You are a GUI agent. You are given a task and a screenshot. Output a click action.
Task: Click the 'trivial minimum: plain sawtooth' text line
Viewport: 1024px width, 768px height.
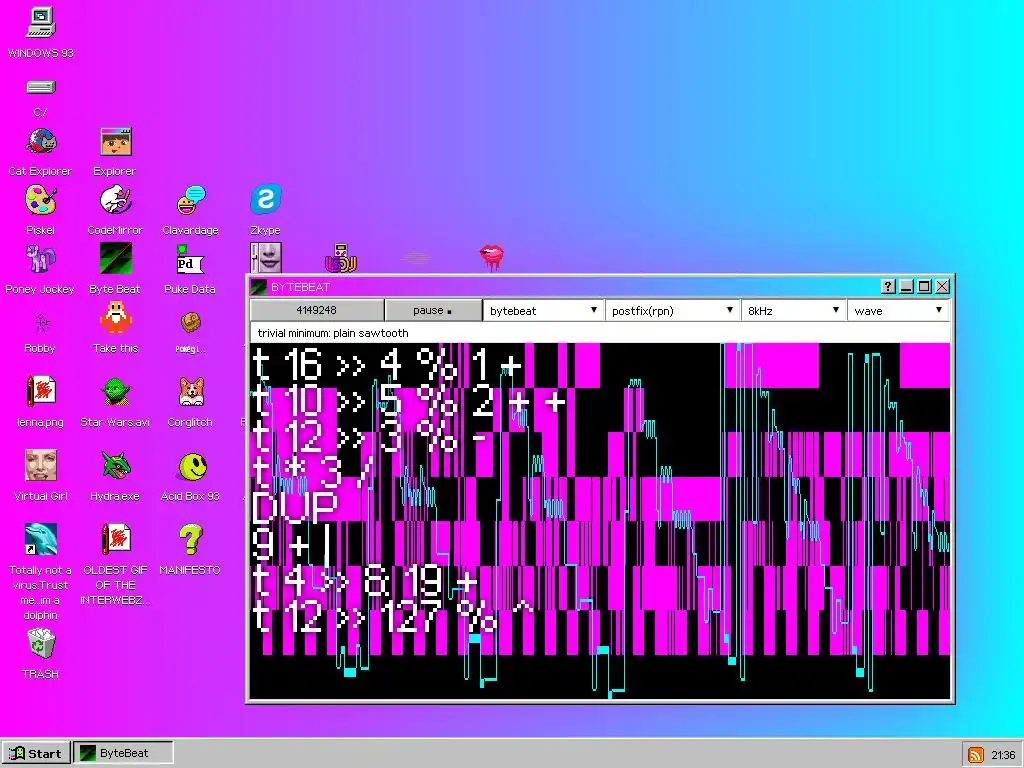tap(333, 333)
